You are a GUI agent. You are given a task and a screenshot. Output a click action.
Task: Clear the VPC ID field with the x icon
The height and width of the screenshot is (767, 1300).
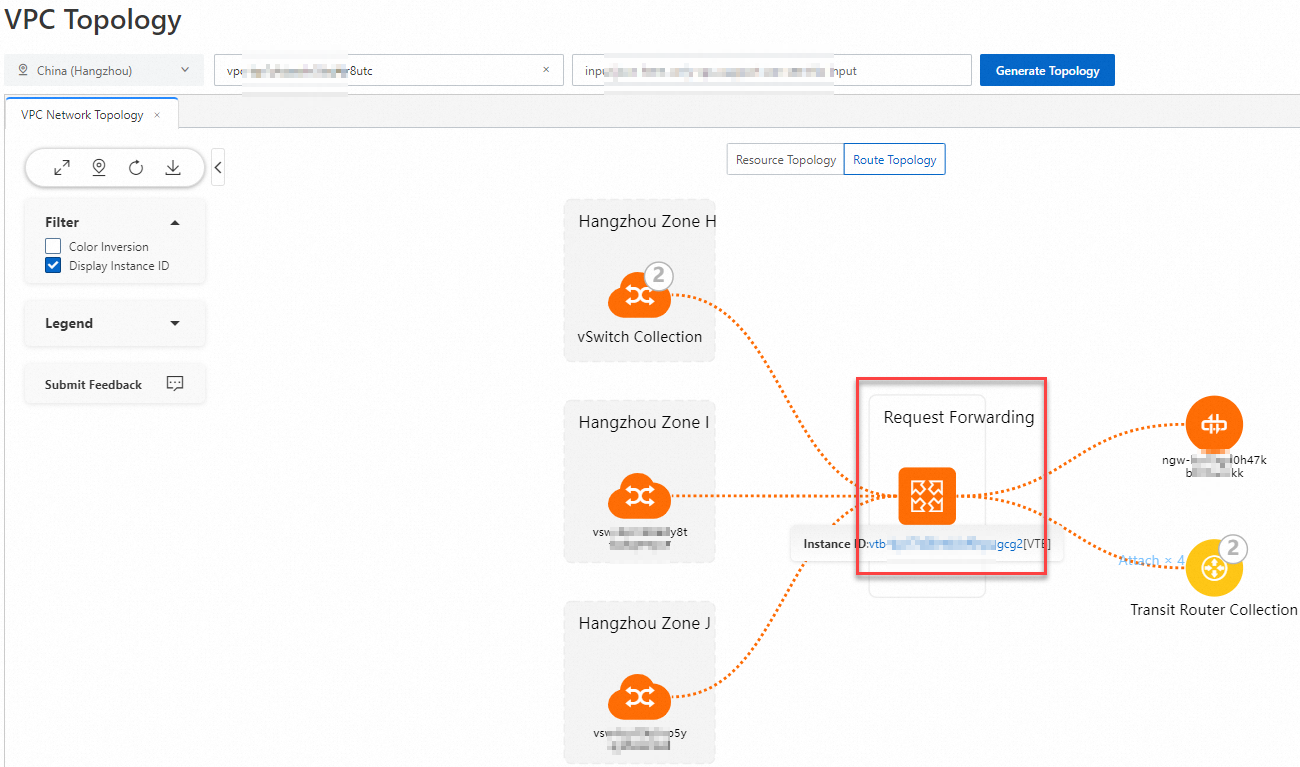click(546, 70)
